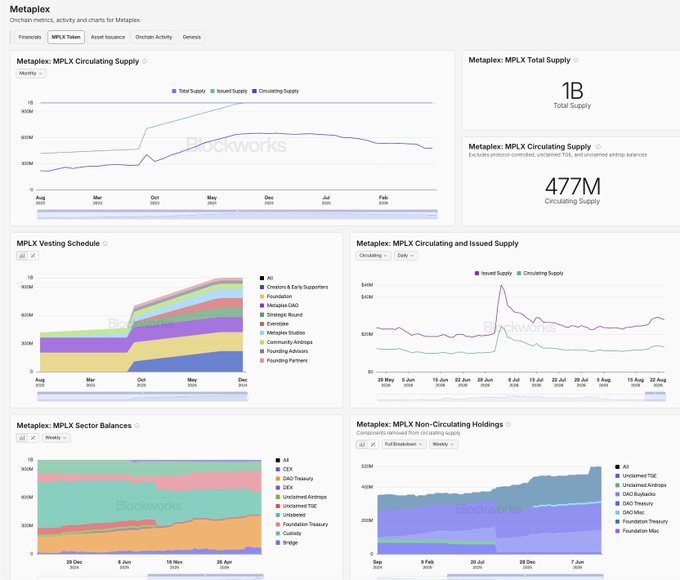The height and width of the screenshot is (580, 680).
Task: Toggle Bridge in Sector Balances legend
Action: [287, 543]
